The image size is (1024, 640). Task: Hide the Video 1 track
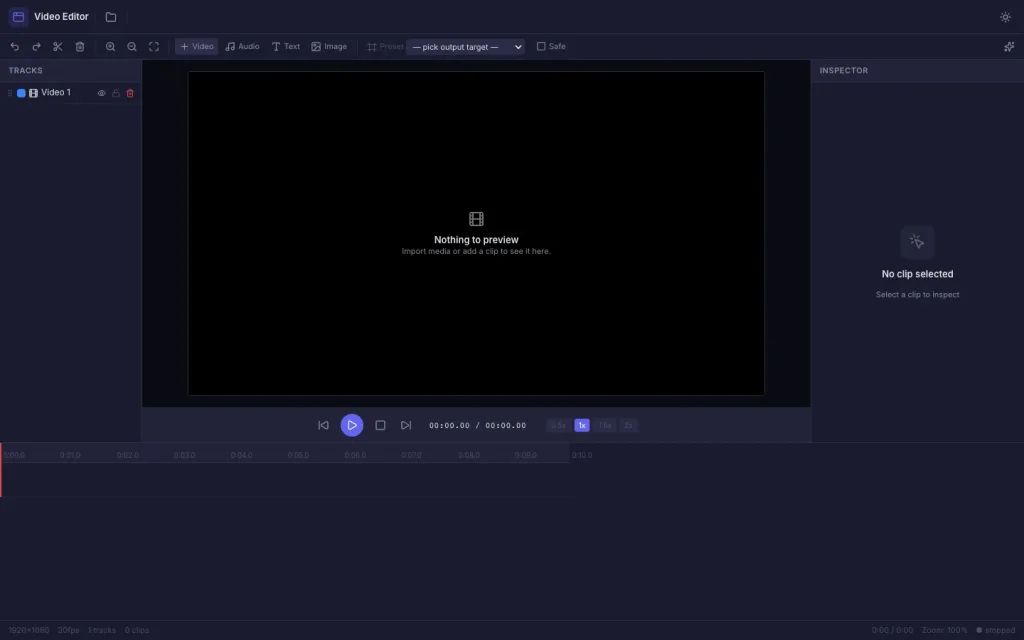(101, 93)
